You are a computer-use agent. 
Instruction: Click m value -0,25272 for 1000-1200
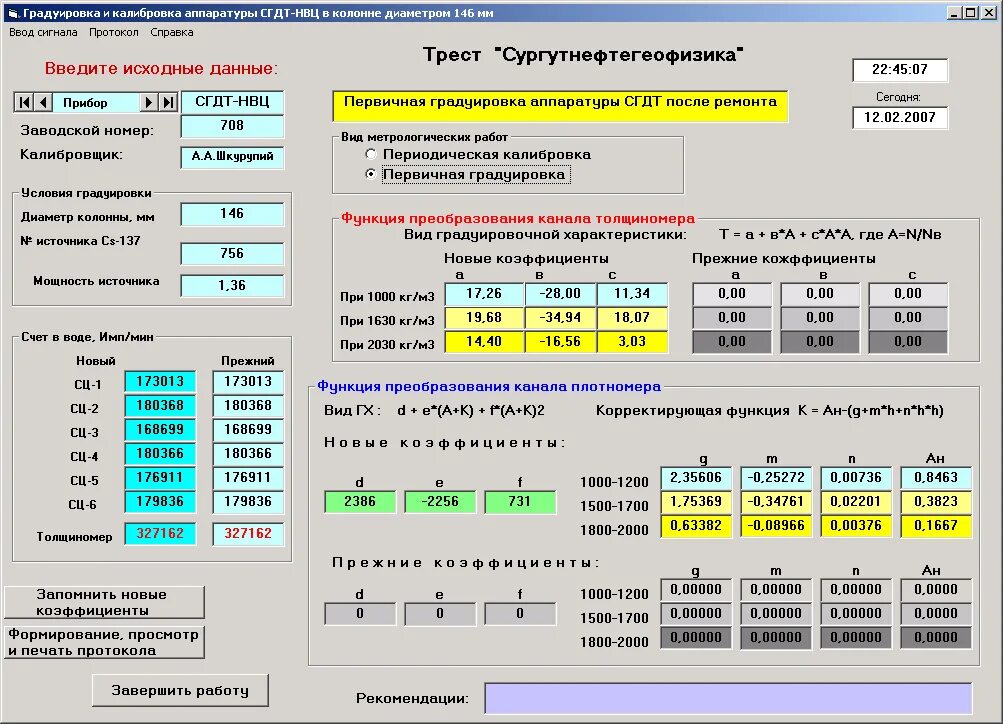776,478
